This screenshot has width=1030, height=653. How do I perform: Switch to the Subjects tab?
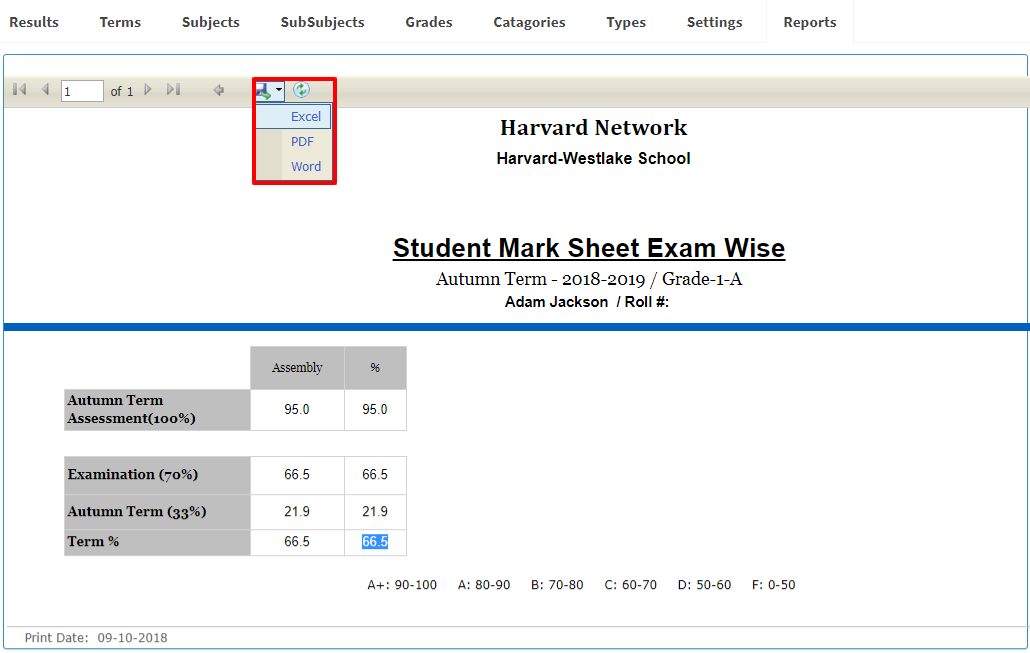coord(211,22)
